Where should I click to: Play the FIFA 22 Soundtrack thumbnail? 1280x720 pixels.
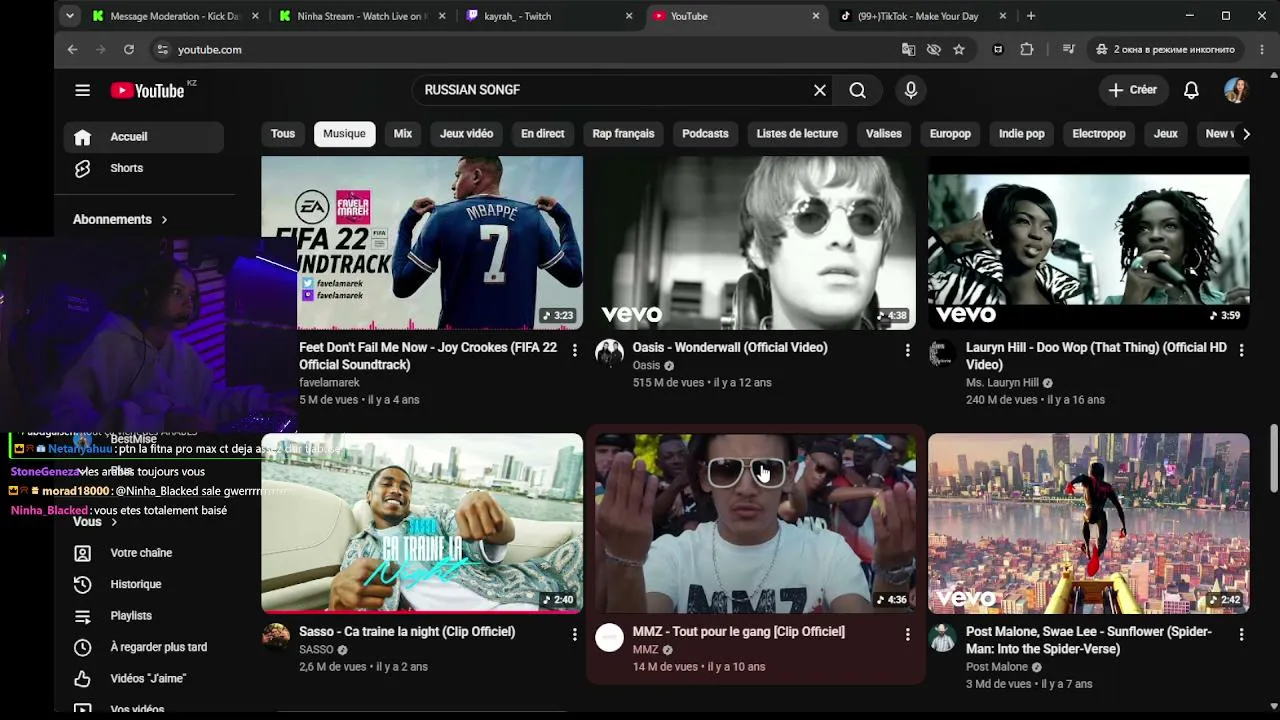pyautogui.click(x=422, y=243)
